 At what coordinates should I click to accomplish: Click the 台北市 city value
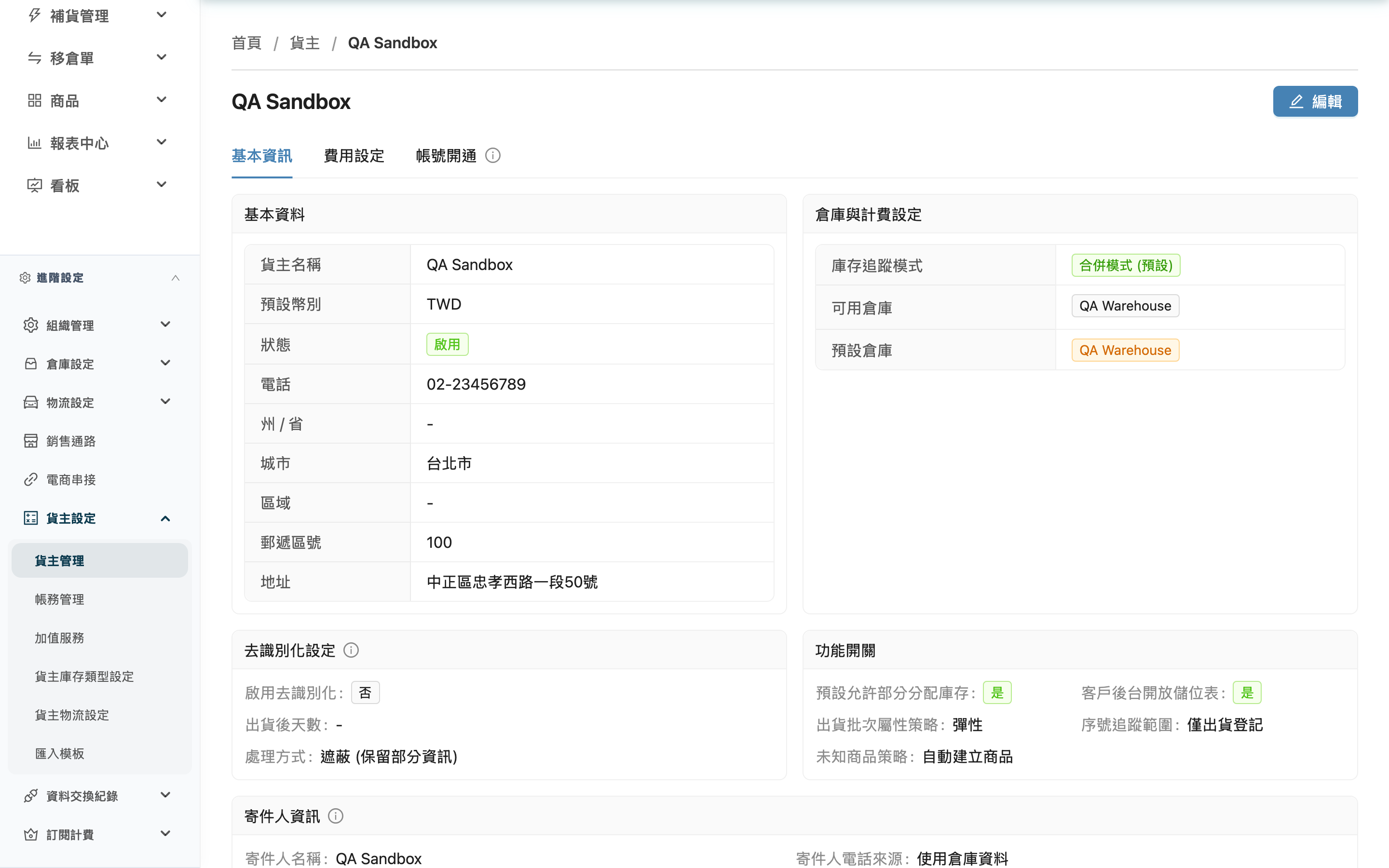[x=449, y=463]
